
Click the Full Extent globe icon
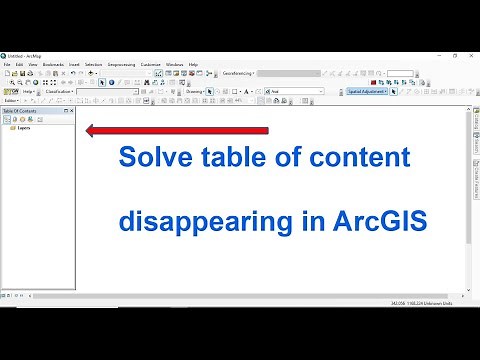(x=36, y=82)
